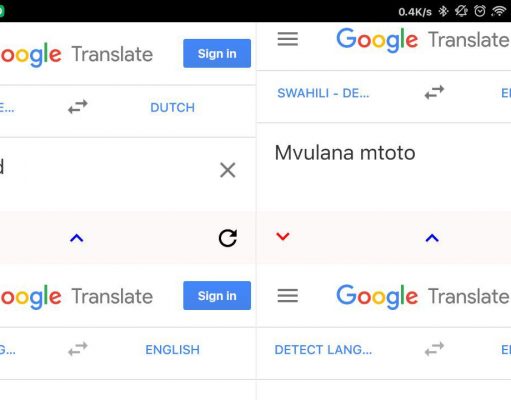511x400 pixels.
Task: Open SWAHILI - DE... source language selector
Action: point(323,93)
